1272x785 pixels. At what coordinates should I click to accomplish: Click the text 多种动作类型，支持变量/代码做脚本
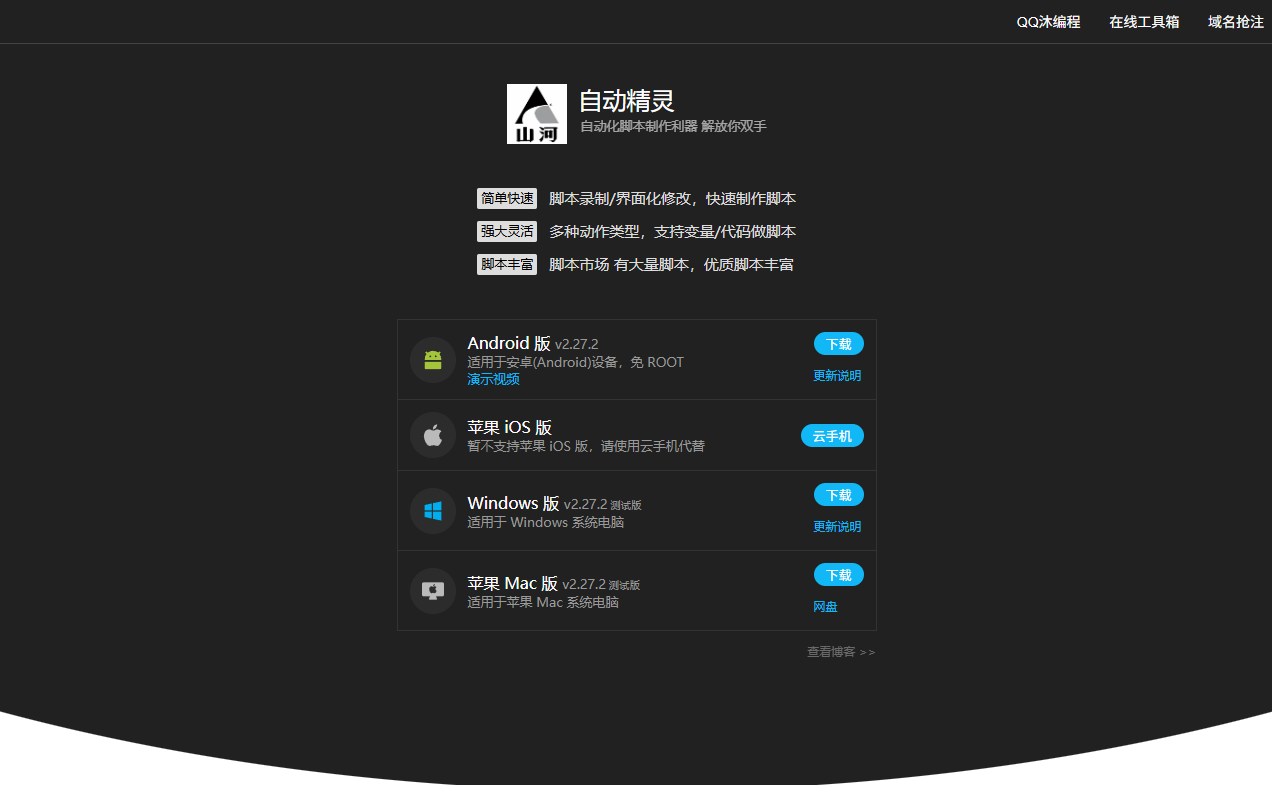coord(673,232)
